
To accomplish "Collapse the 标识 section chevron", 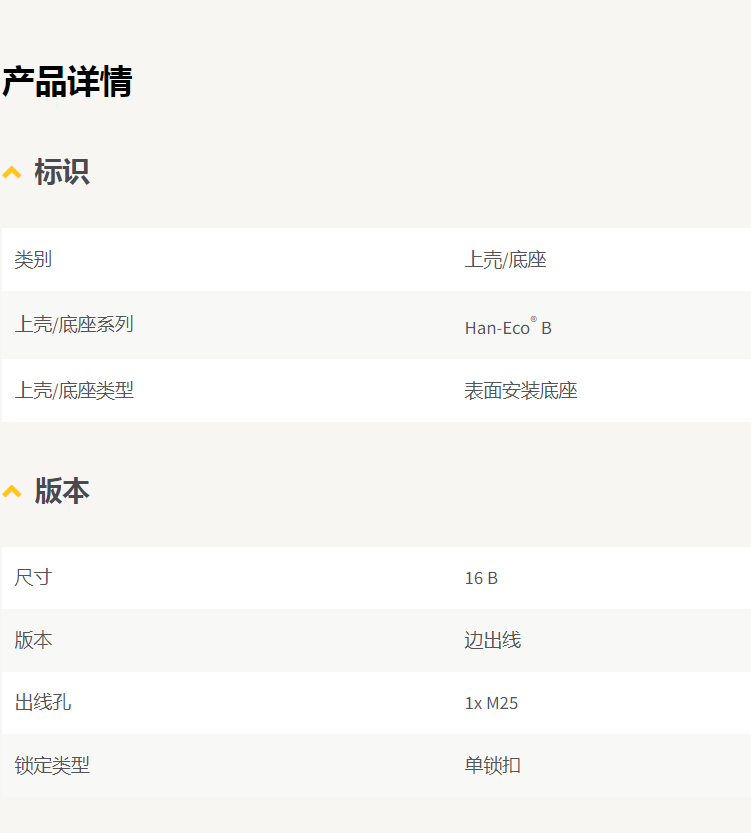I will pos(12,172).
